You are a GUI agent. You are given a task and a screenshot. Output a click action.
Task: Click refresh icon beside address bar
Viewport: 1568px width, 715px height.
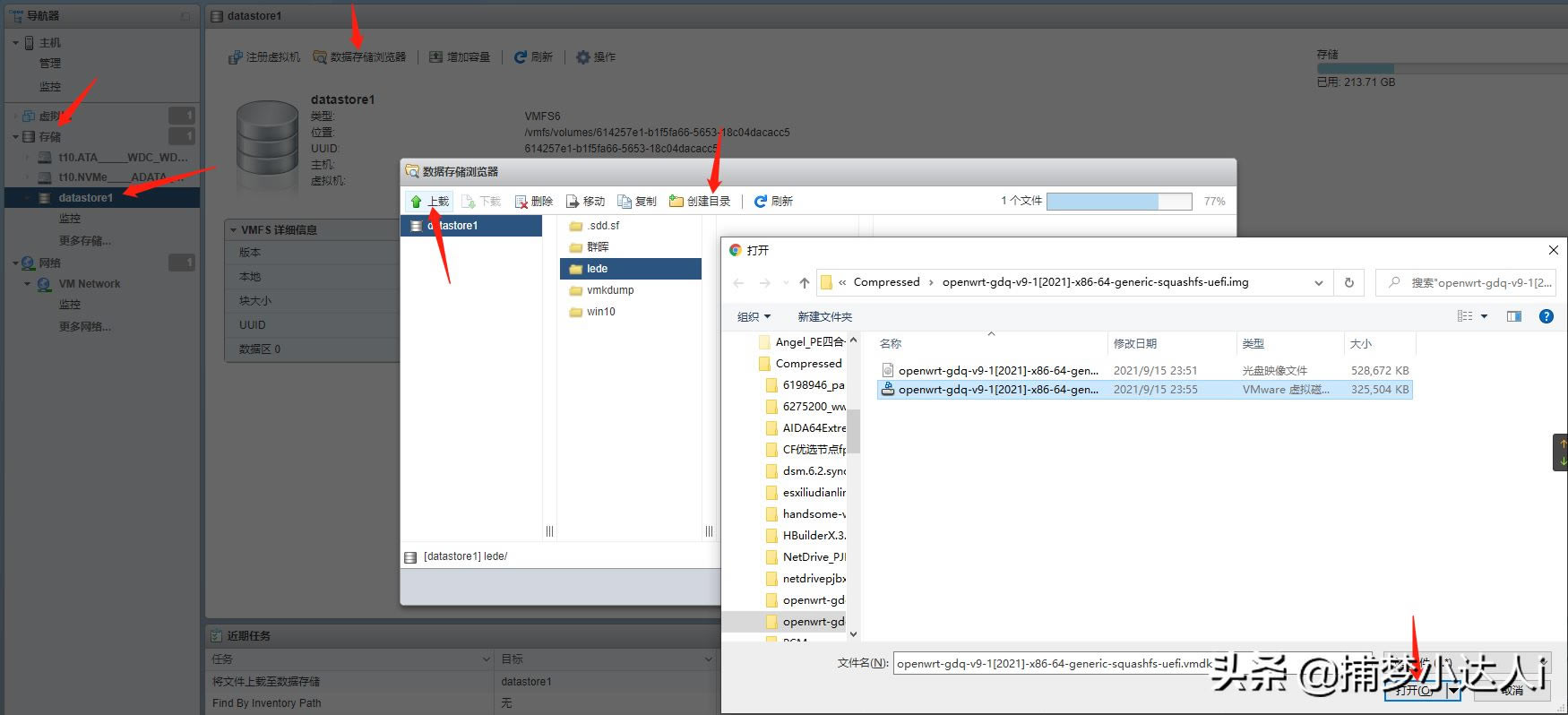tap(1349, 283)
